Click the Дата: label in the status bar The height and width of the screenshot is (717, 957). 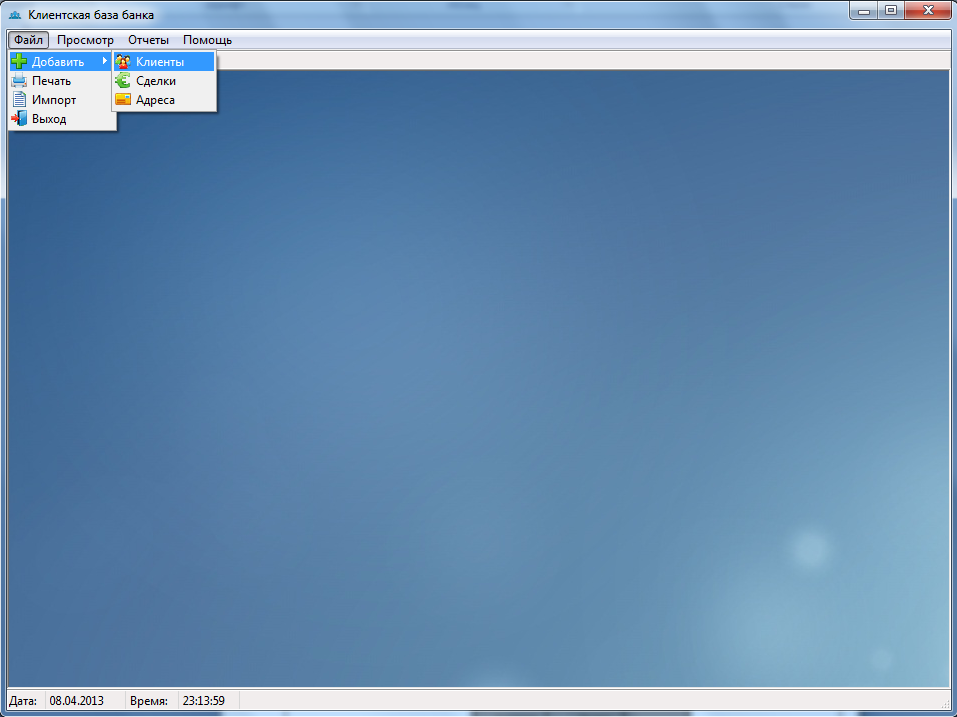tap(23, 701)
